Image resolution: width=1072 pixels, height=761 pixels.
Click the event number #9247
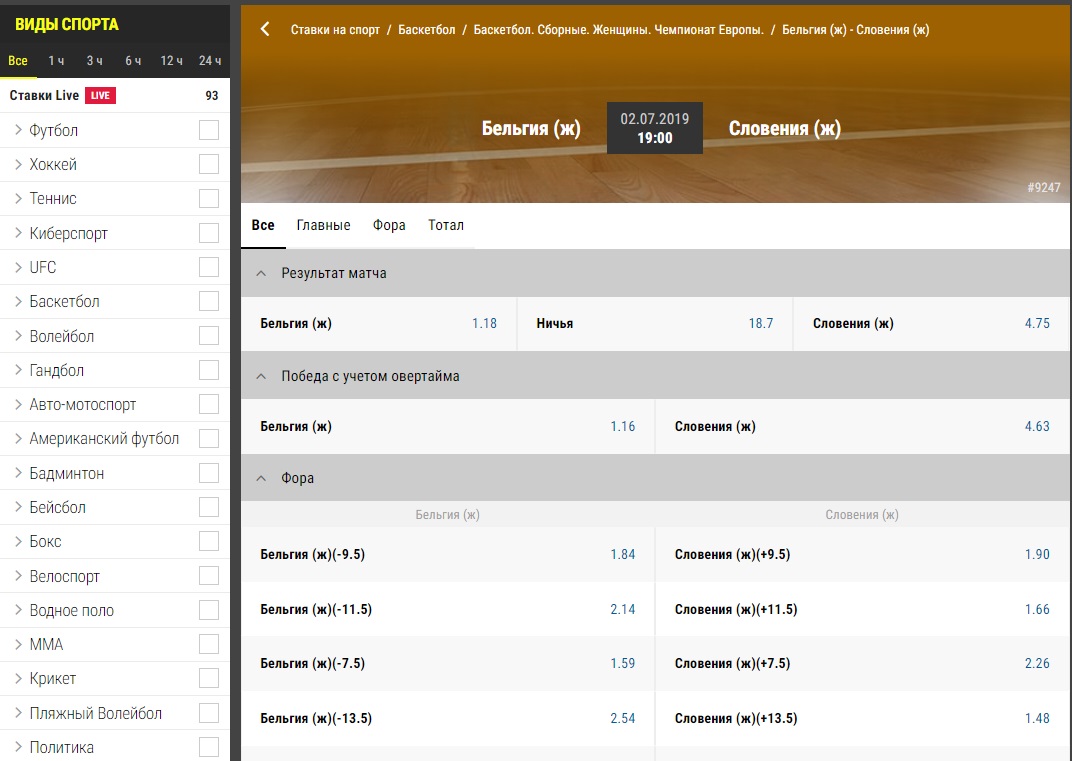click(1043, 187)
